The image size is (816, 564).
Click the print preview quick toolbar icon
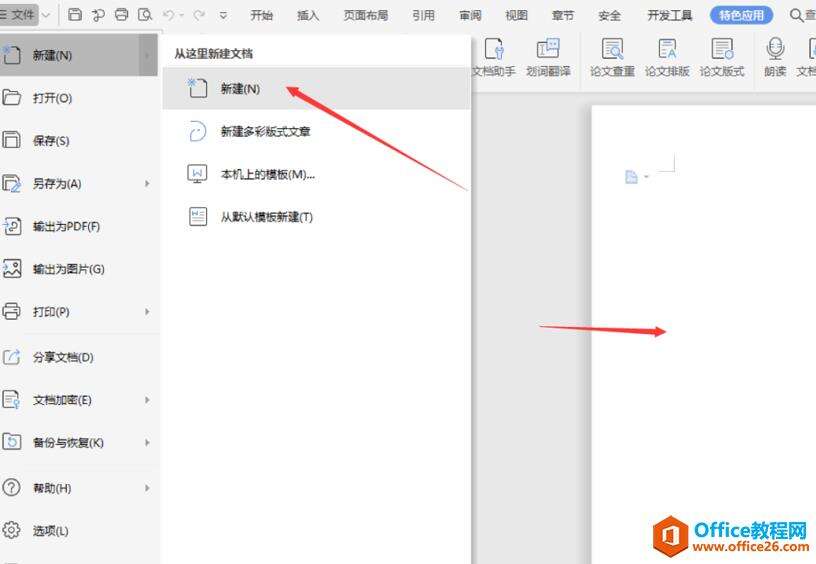tap(145, 15)
